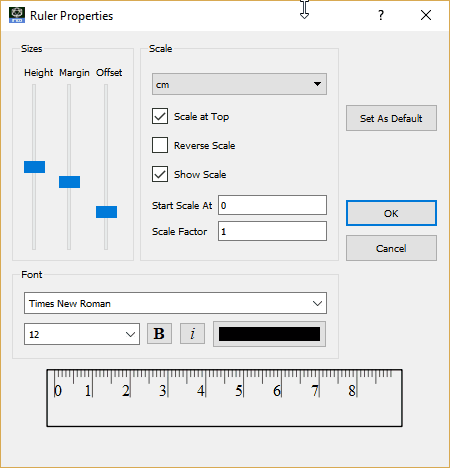The height and width of the screenshot is (468, 450).
Task: Click the Scale Factor input field
Action: tap(272, 231)
